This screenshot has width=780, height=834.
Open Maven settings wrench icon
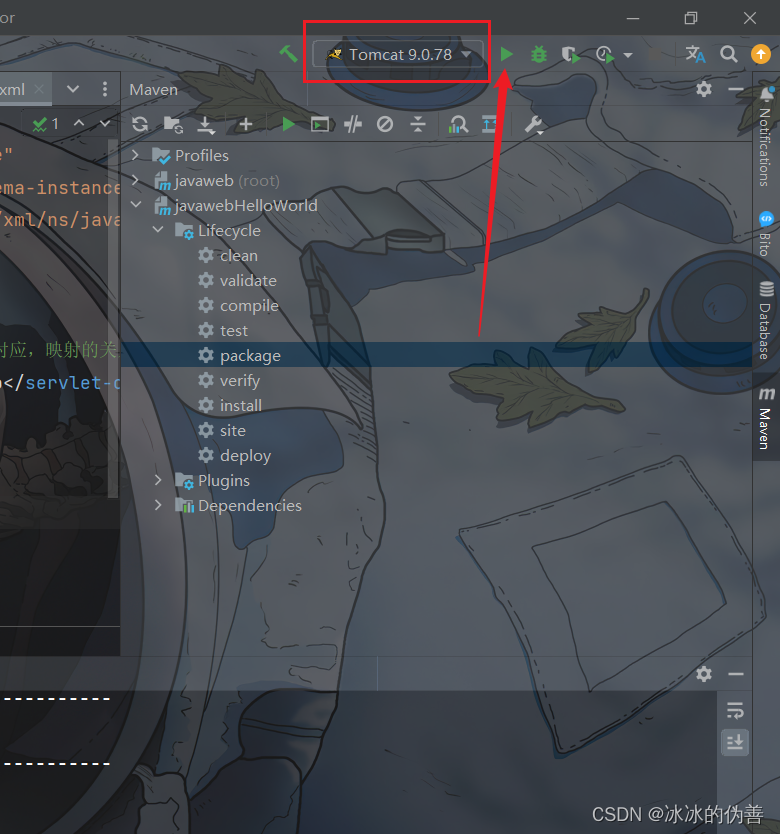pos(533,125)
